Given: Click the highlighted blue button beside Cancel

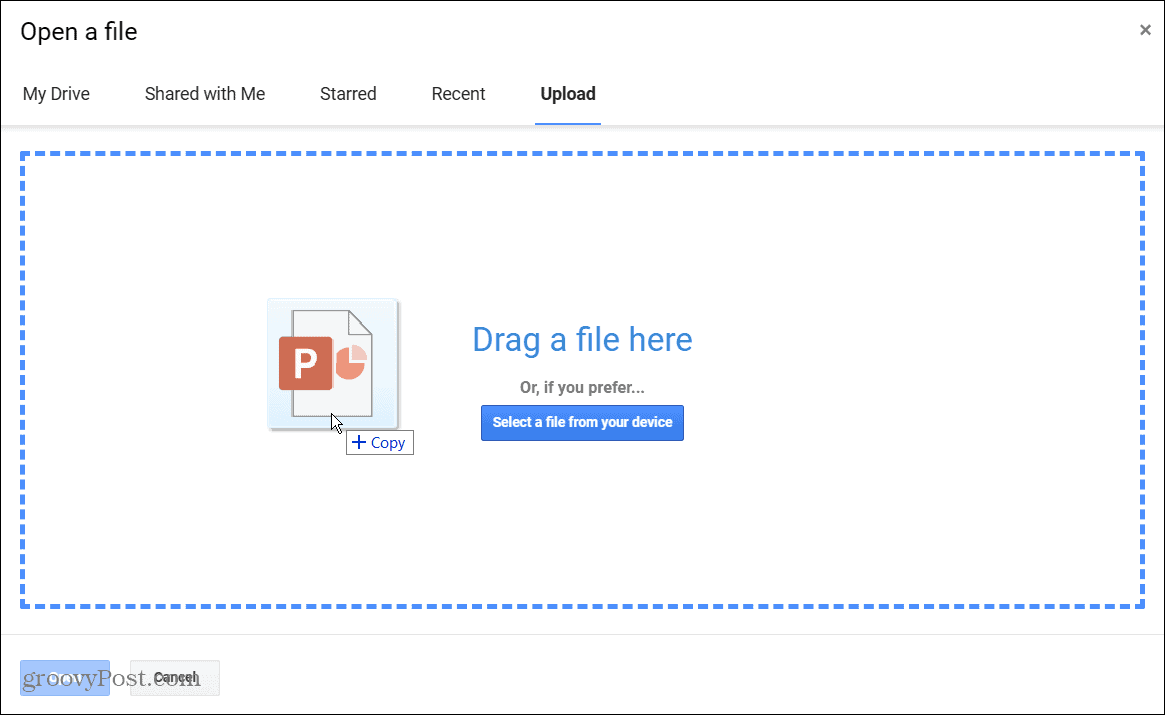Looking at the screenshot, I should pyautogui.click(x=65, y=677).
